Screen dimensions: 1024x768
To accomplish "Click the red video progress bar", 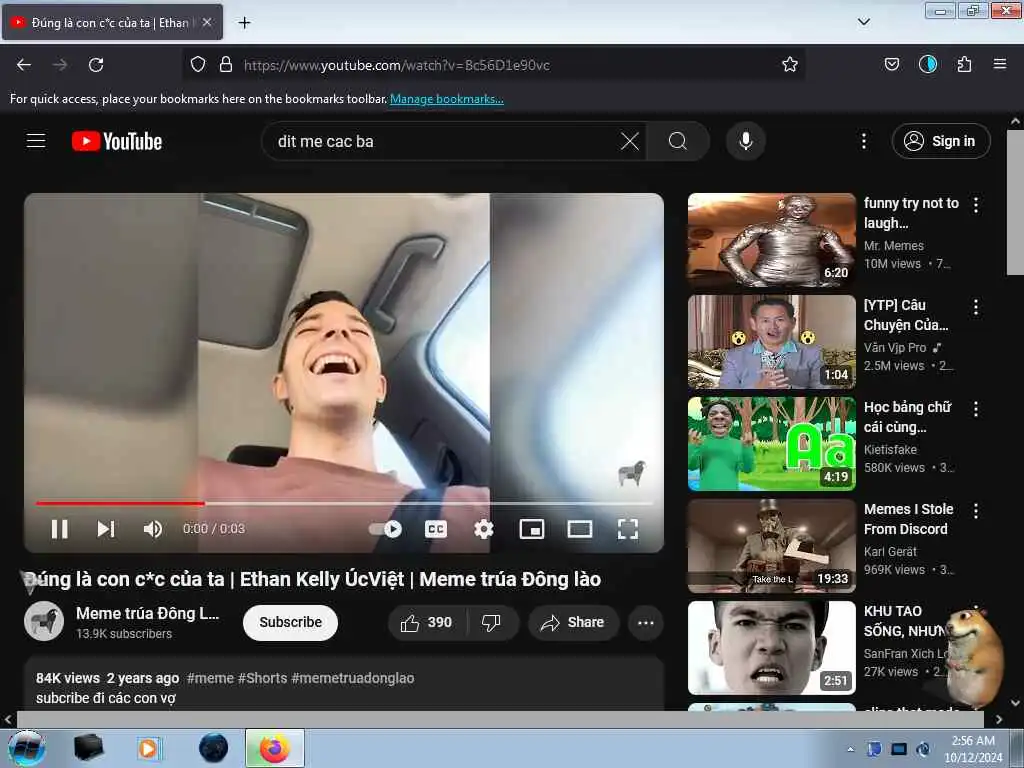I will (x=120, y=504).
